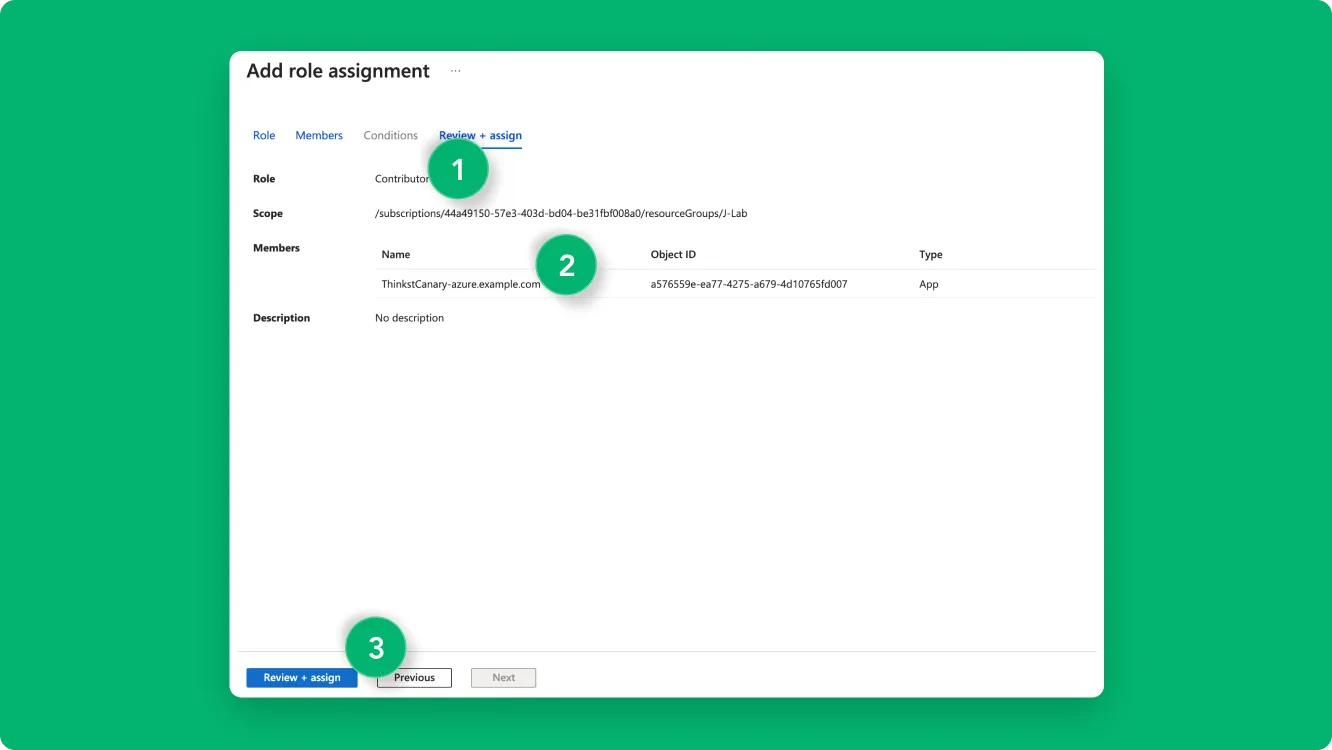Click the Contributor role value
The width and height of the screenshot is (1332, 750).
click(400, 179)
